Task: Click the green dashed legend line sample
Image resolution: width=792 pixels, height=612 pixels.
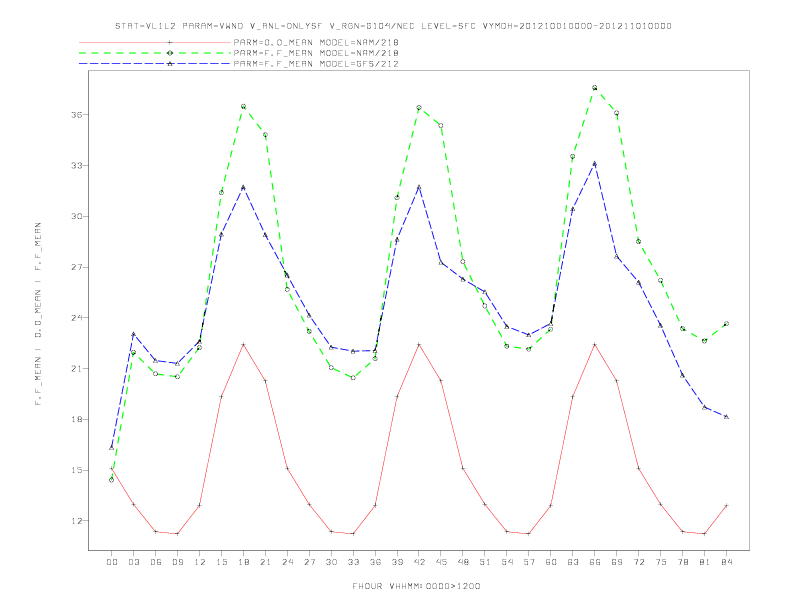Action: pyautogui.click(x=155, y=53)
